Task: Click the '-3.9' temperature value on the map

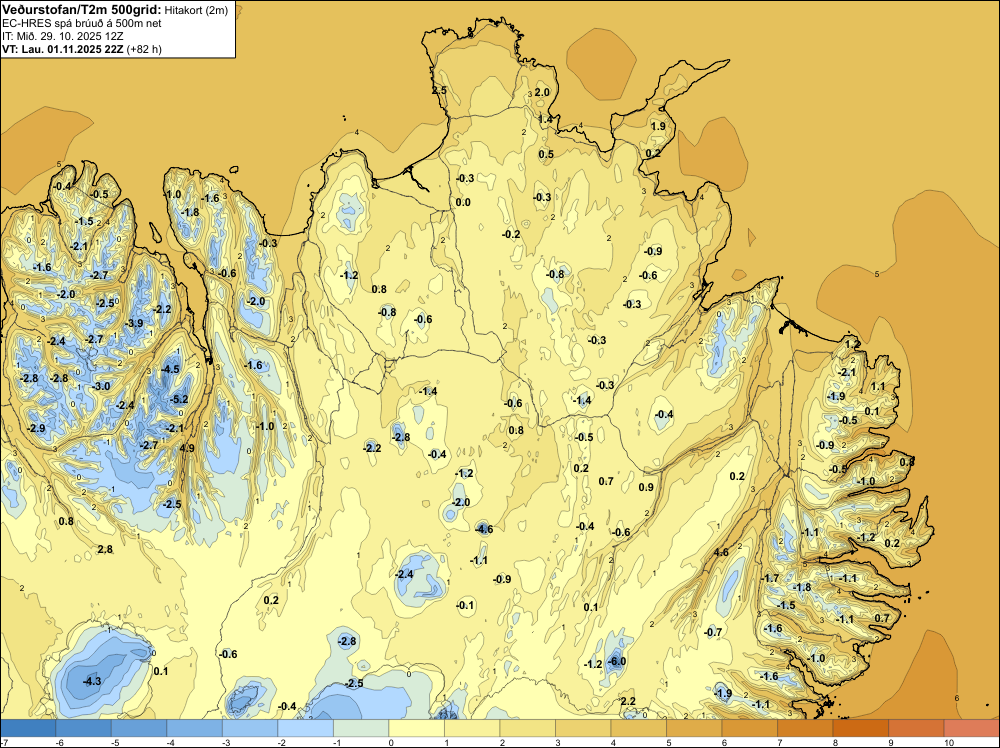Action: [x=135, y=323]
